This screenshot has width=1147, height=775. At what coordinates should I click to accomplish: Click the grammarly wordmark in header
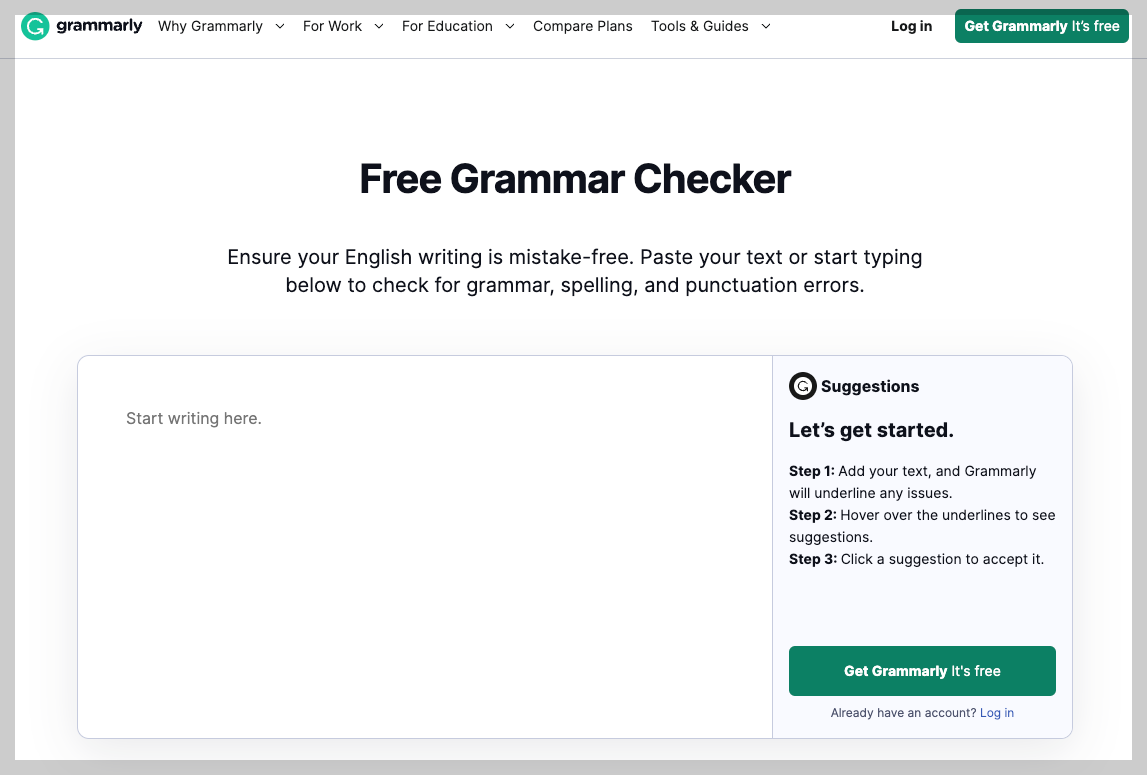click(x=99, y=26)
